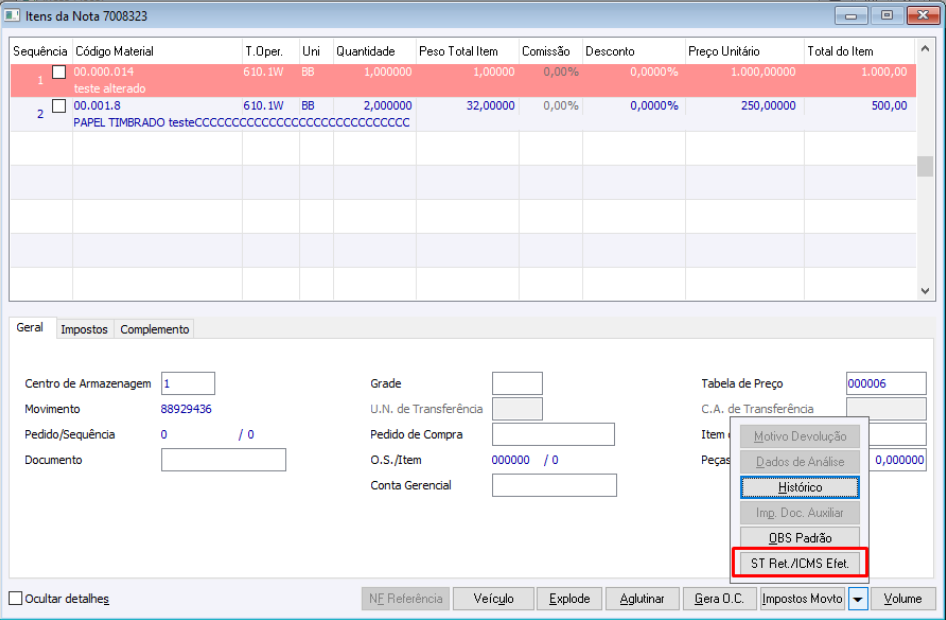The width and height of the screenshot is (946, 620).
Task: Click the Comissão column header
Action: pos(550,51)
